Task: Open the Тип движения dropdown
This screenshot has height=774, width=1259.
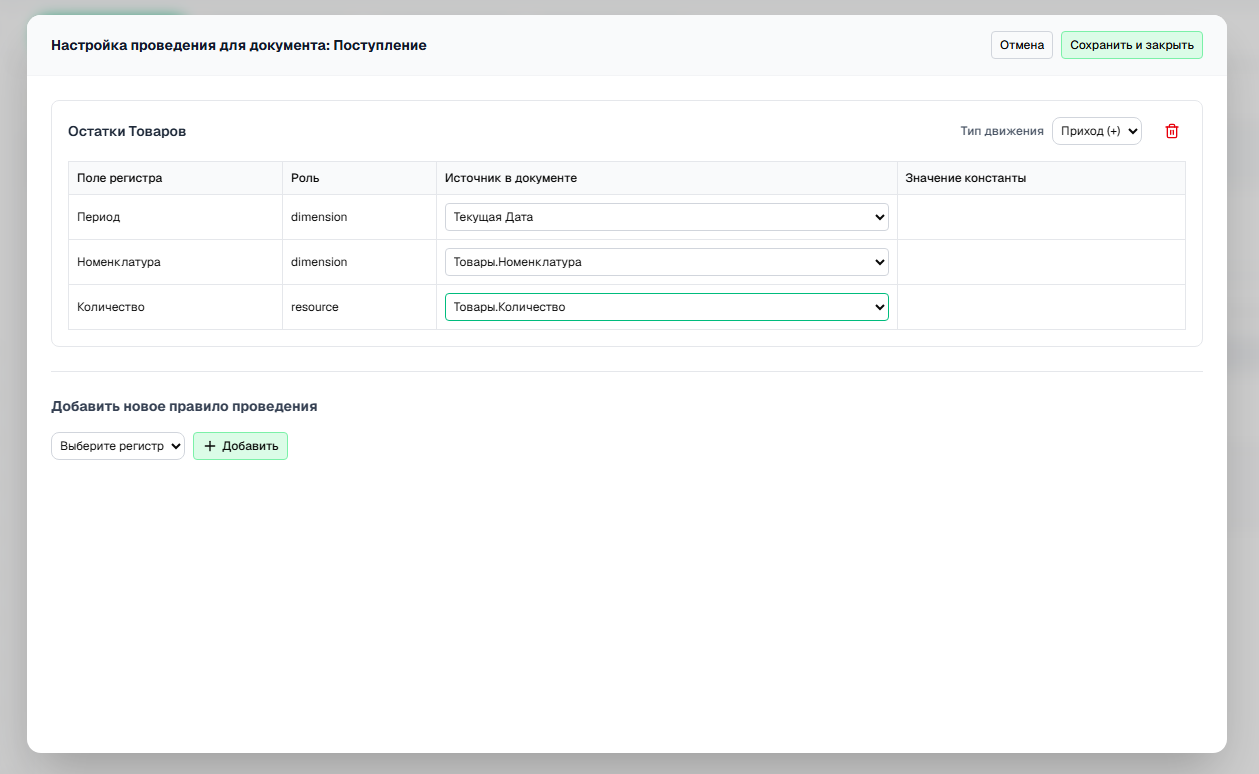Action: tap(1096, 131)
